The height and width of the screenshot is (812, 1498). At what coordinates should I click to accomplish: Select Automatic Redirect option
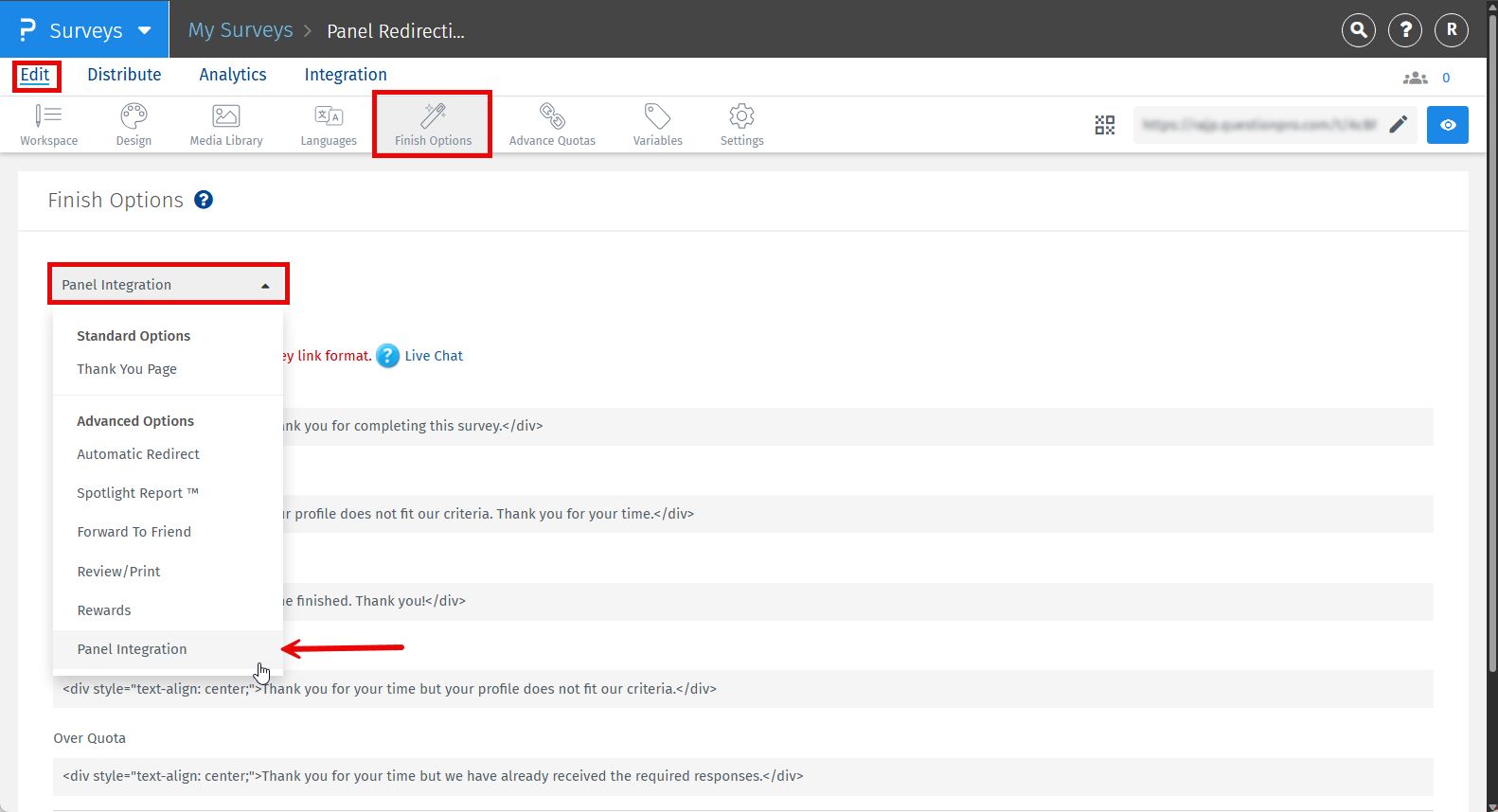[x=138, y=454]
